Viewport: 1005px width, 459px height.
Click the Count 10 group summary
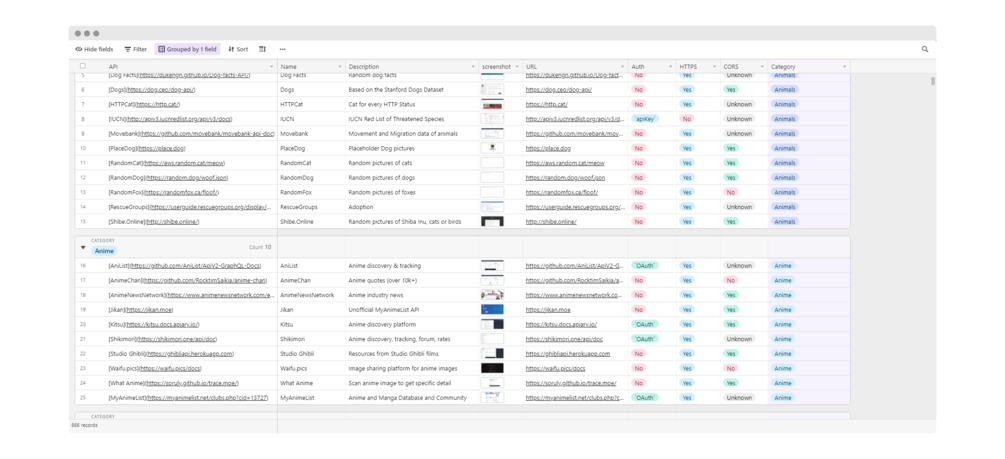click(260, 247)
